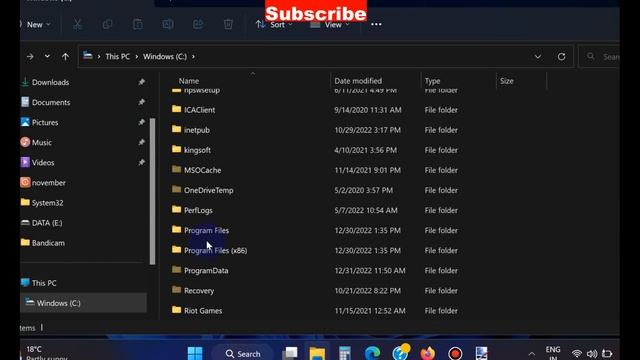Sort by the Type column header
This screenshot has height=360, width=640.
click(432, 81)
